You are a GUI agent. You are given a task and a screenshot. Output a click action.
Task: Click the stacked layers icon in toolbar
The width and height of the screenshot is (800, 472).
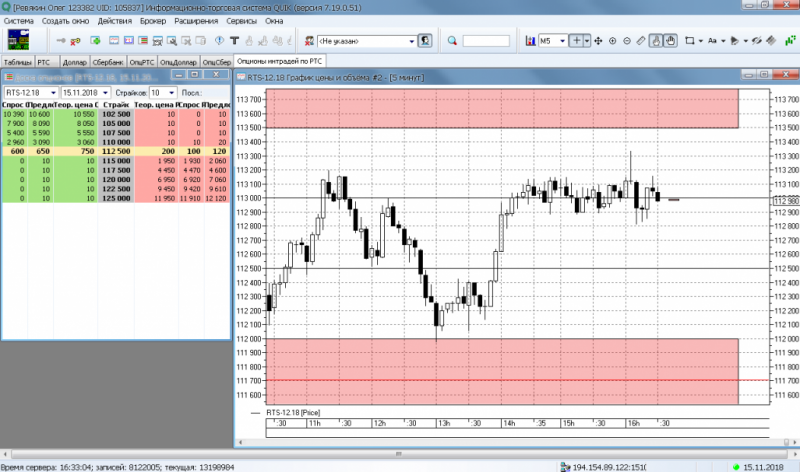[x=771, y=41]
